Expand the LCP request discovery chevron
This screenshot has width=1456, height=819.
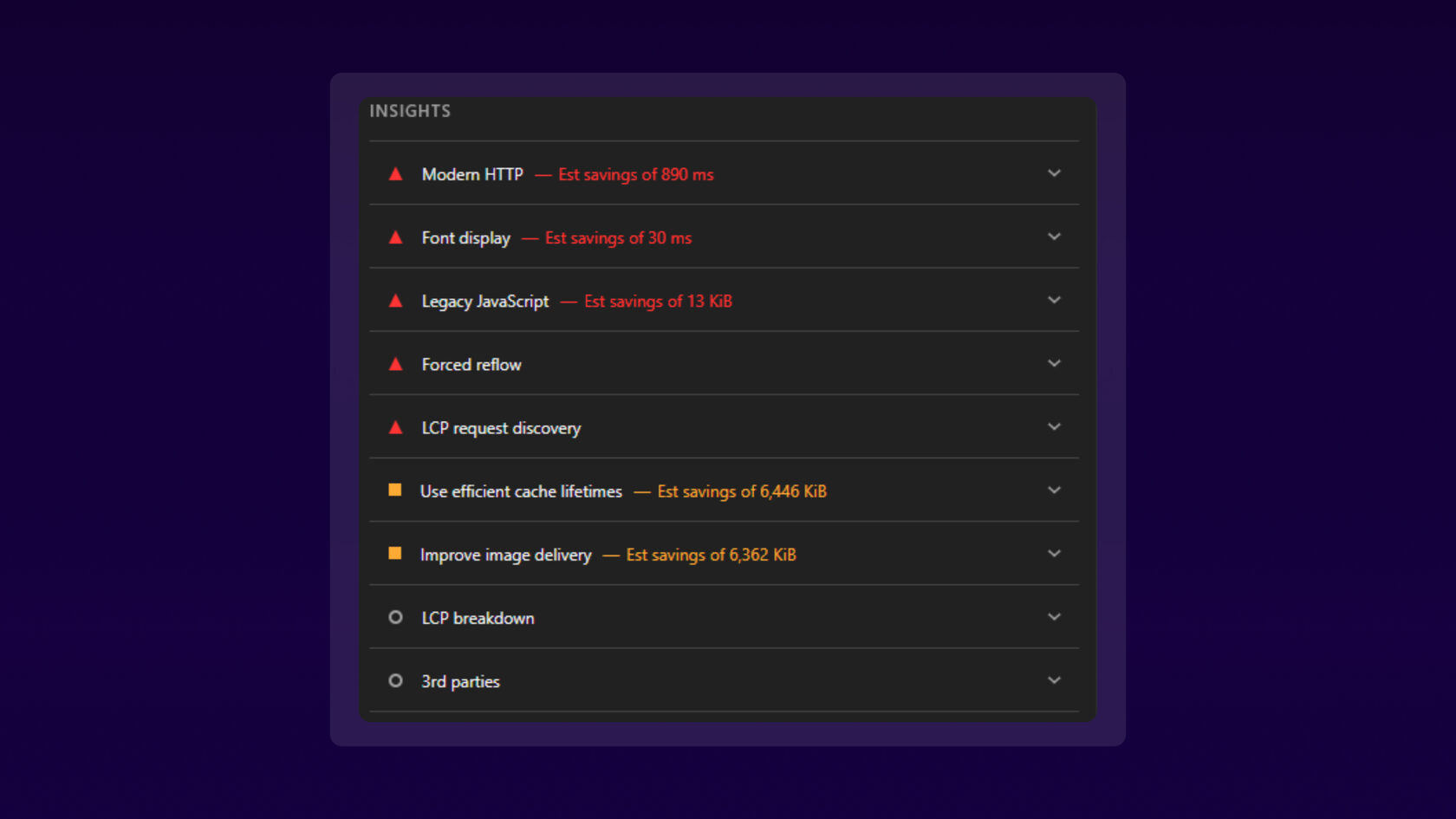click(1054, 426)
